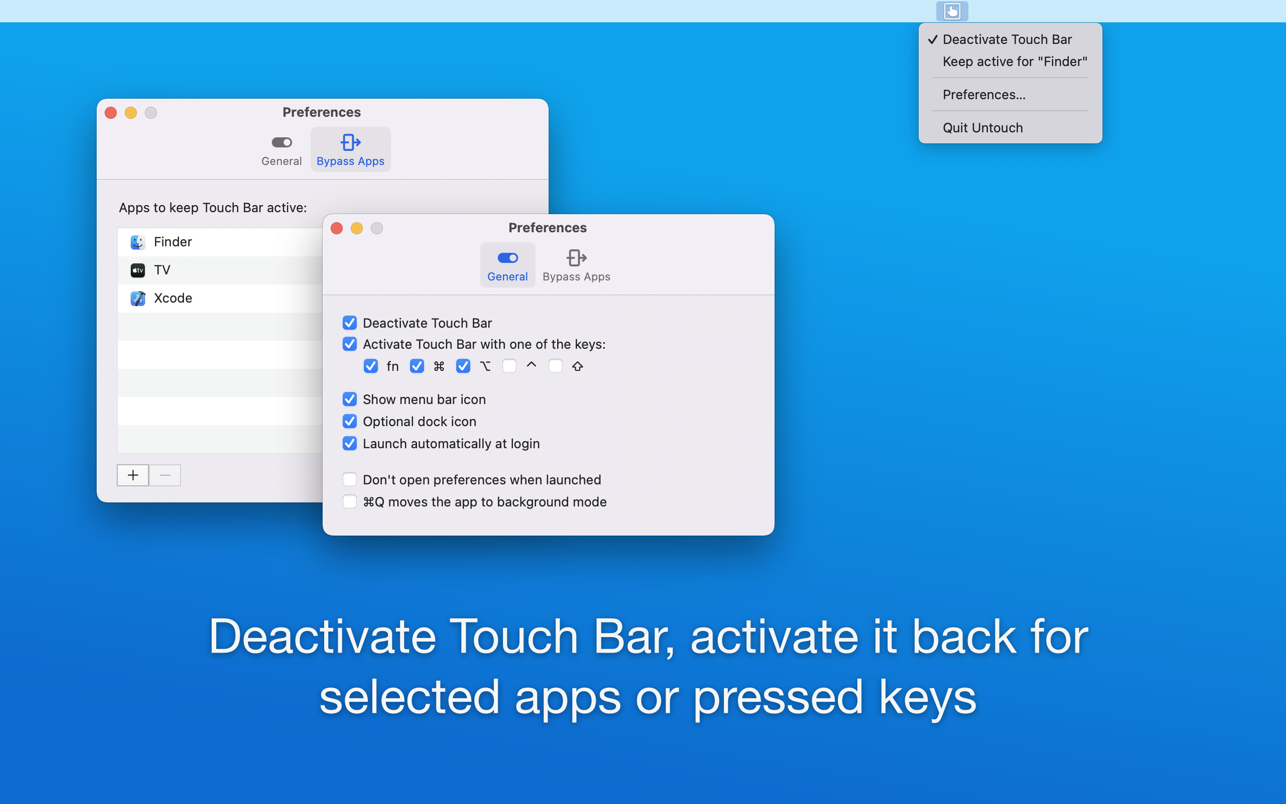
Task: Open Bypass Apps tab in back window
Action: coord(350,150)
